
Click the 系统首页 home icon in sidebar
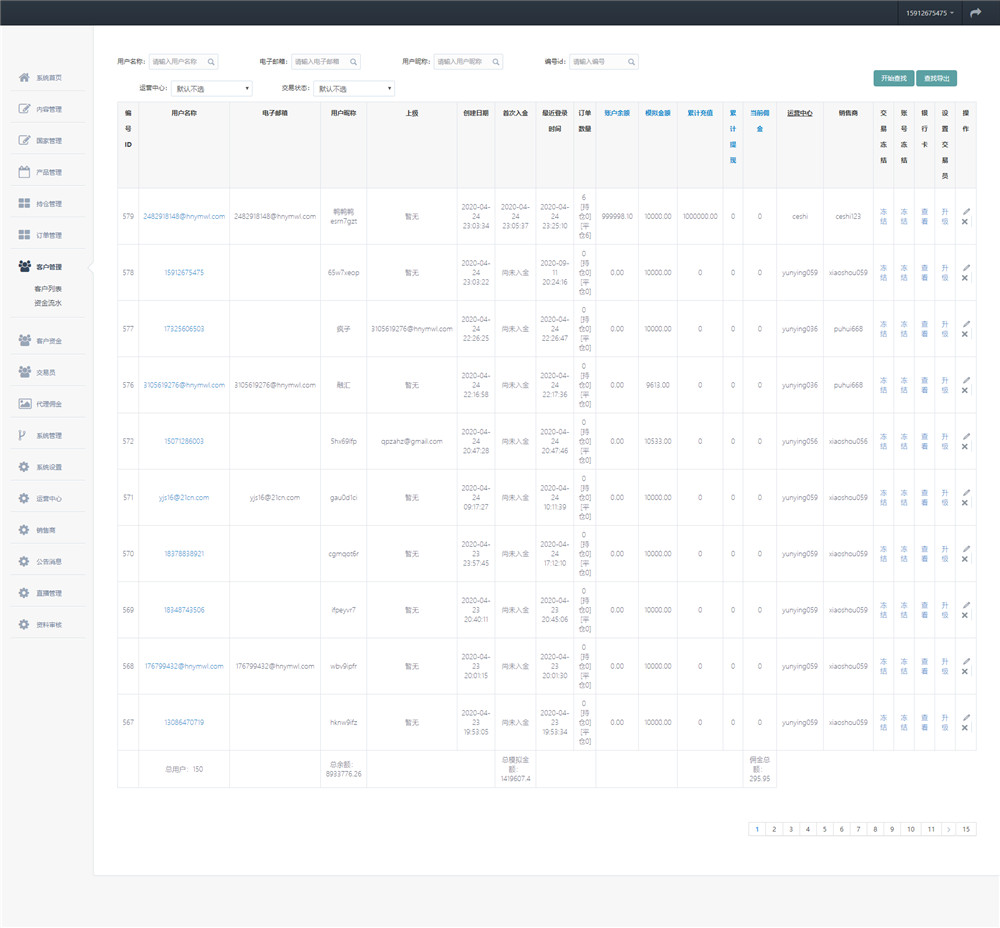[24, 77]
